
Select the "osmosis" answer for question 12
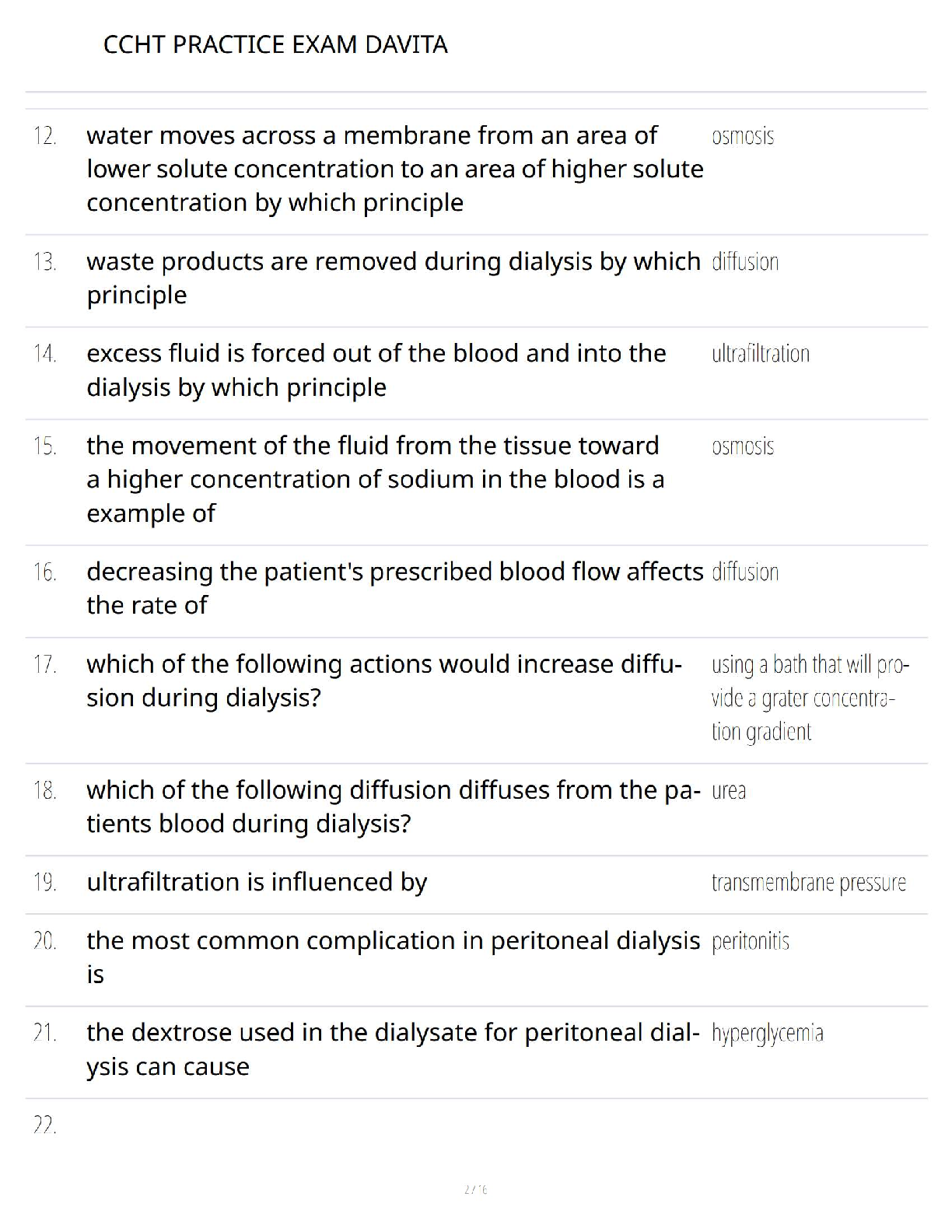(743, 136)
